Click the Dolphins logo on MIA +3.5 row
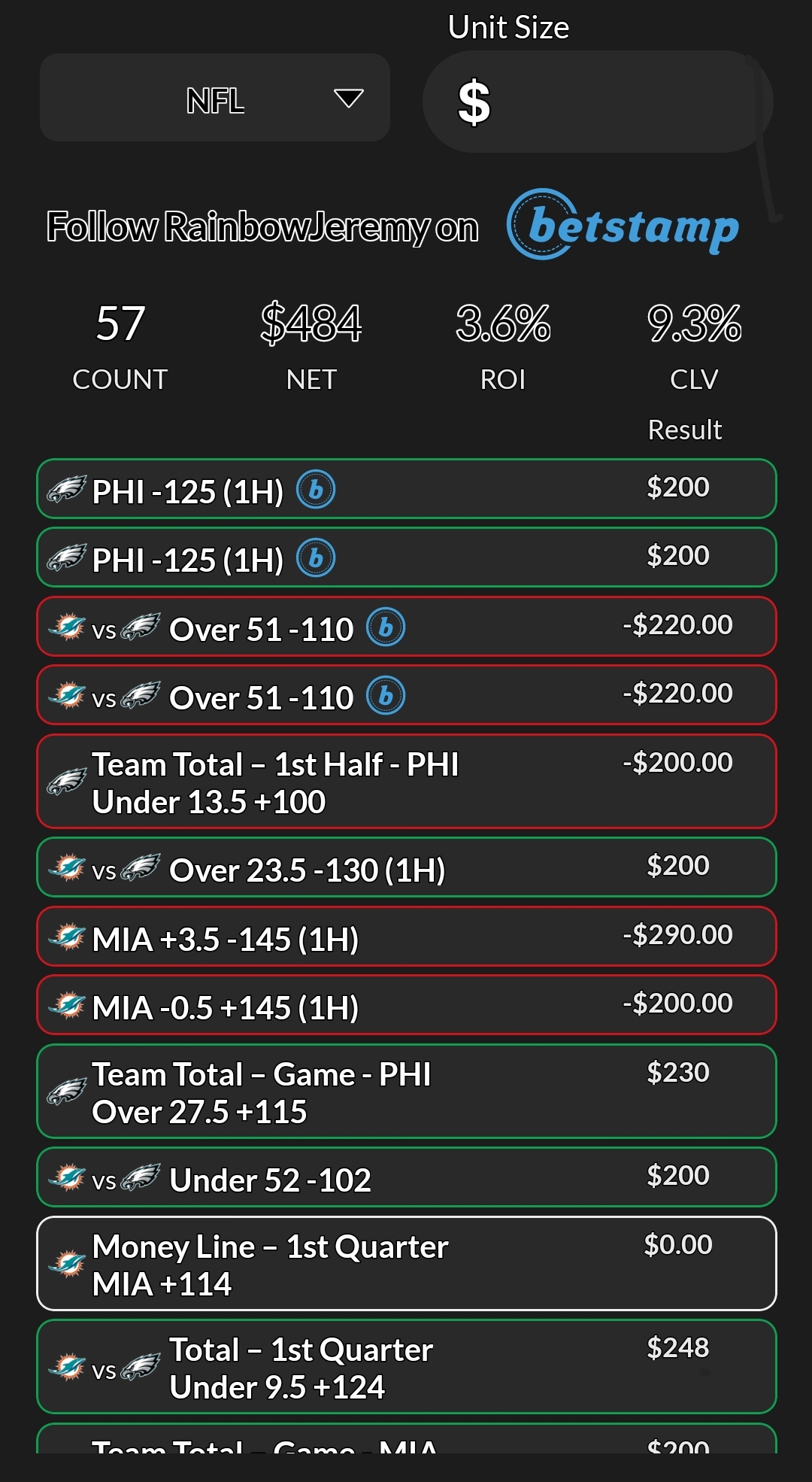This screenshot has height=1482, width=812. click(67, 937)
